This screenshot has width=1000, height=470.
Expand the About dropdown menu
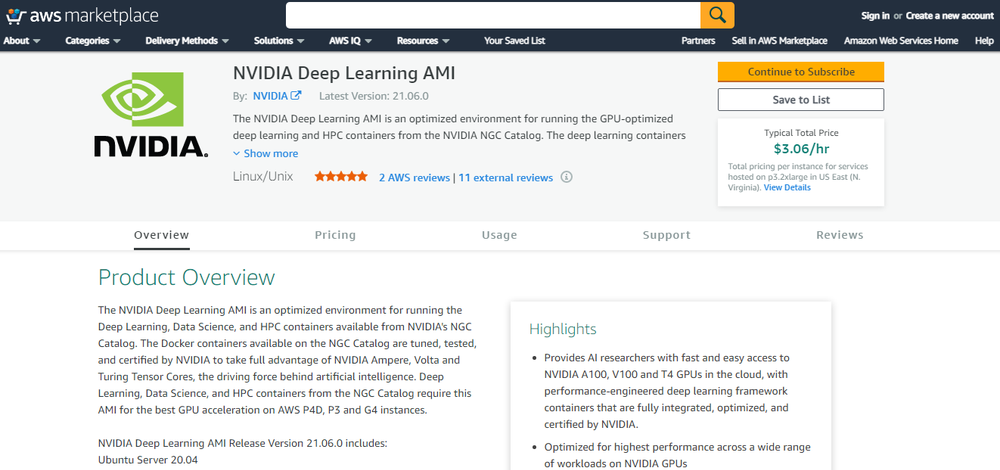(x=22, y=41)
